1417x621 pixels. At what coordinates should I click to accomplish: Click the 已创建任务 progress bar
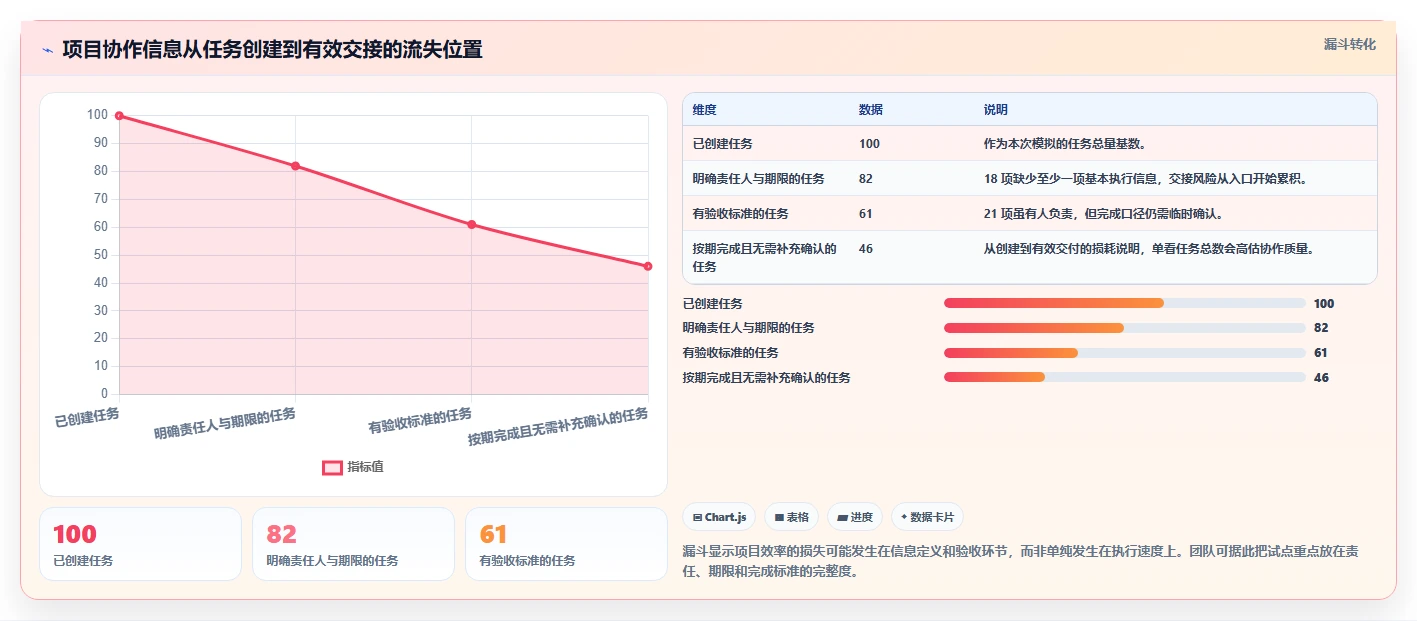click(1124, 303)
